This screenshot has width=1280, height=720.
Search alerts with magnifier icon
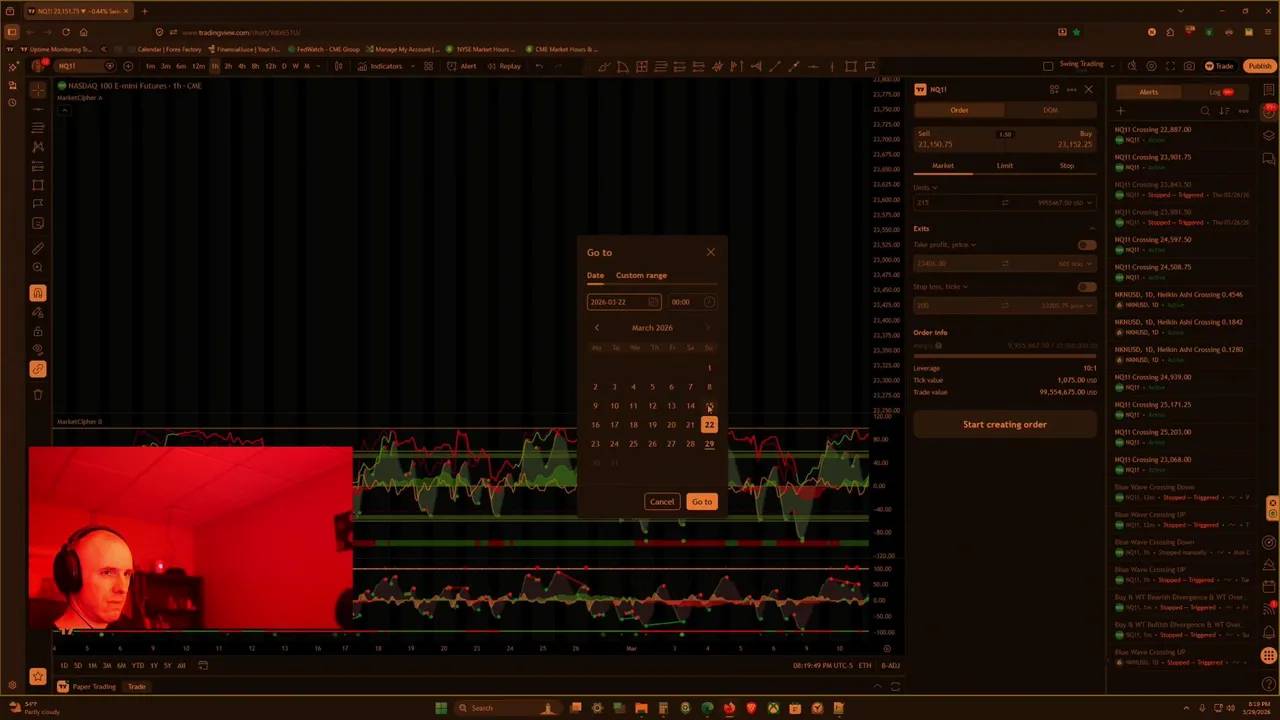(x=1205, y=111)
